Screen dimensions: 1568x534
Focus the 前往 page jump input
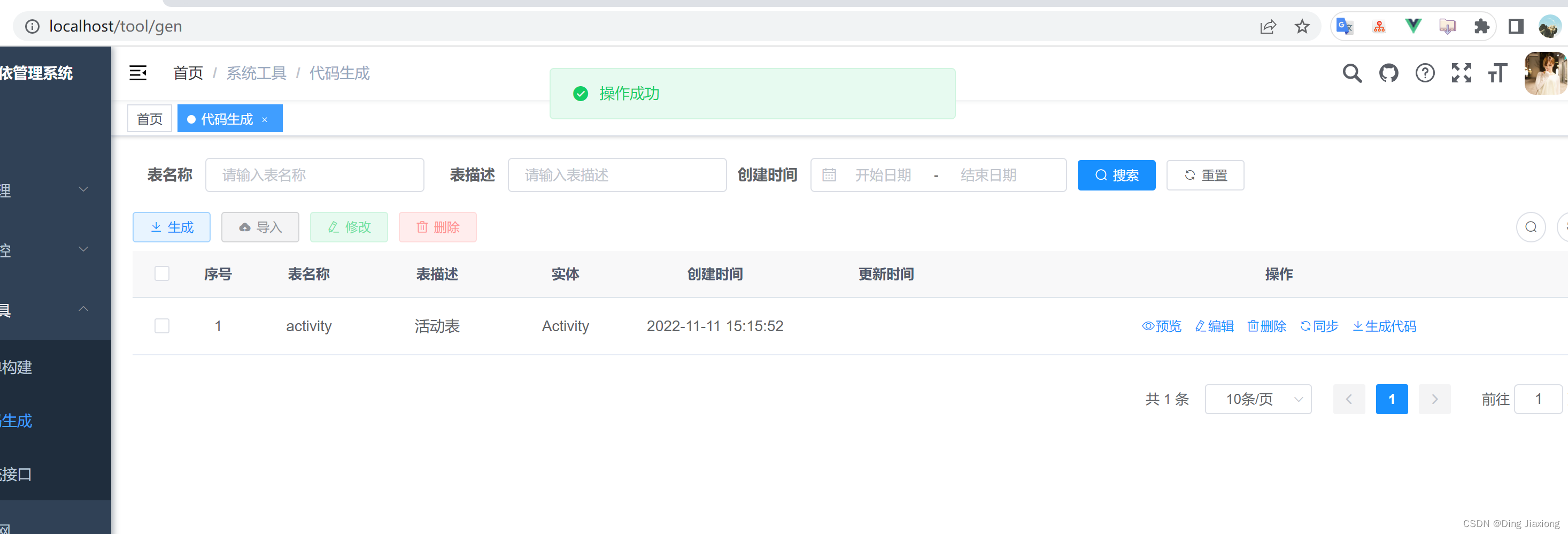pyautogui.click(x=1538, y=399)
